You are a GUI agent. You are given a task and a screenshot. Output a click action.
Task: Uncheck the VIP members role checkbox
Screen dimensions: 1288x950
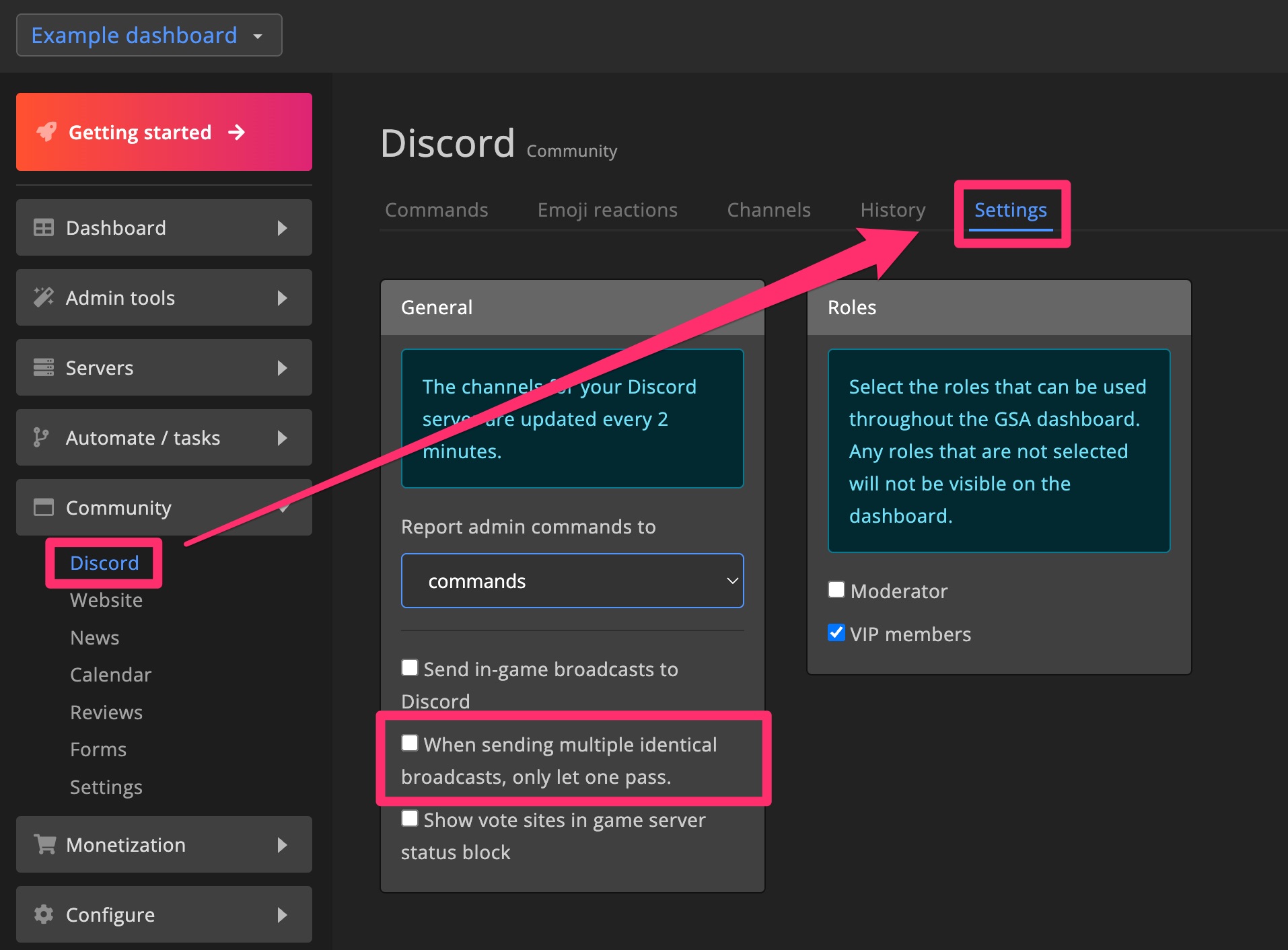(x=836, y=632)
